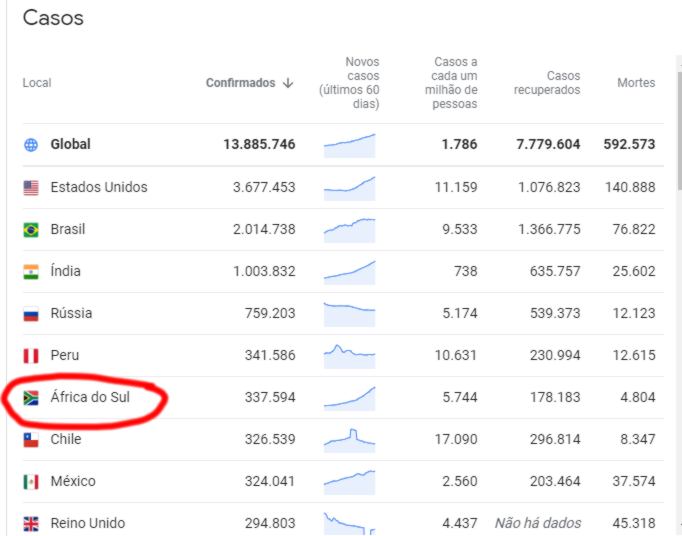682x536 pixels.
Task: Click the South Africa flag icon
Action: click(x=31, y=398)
